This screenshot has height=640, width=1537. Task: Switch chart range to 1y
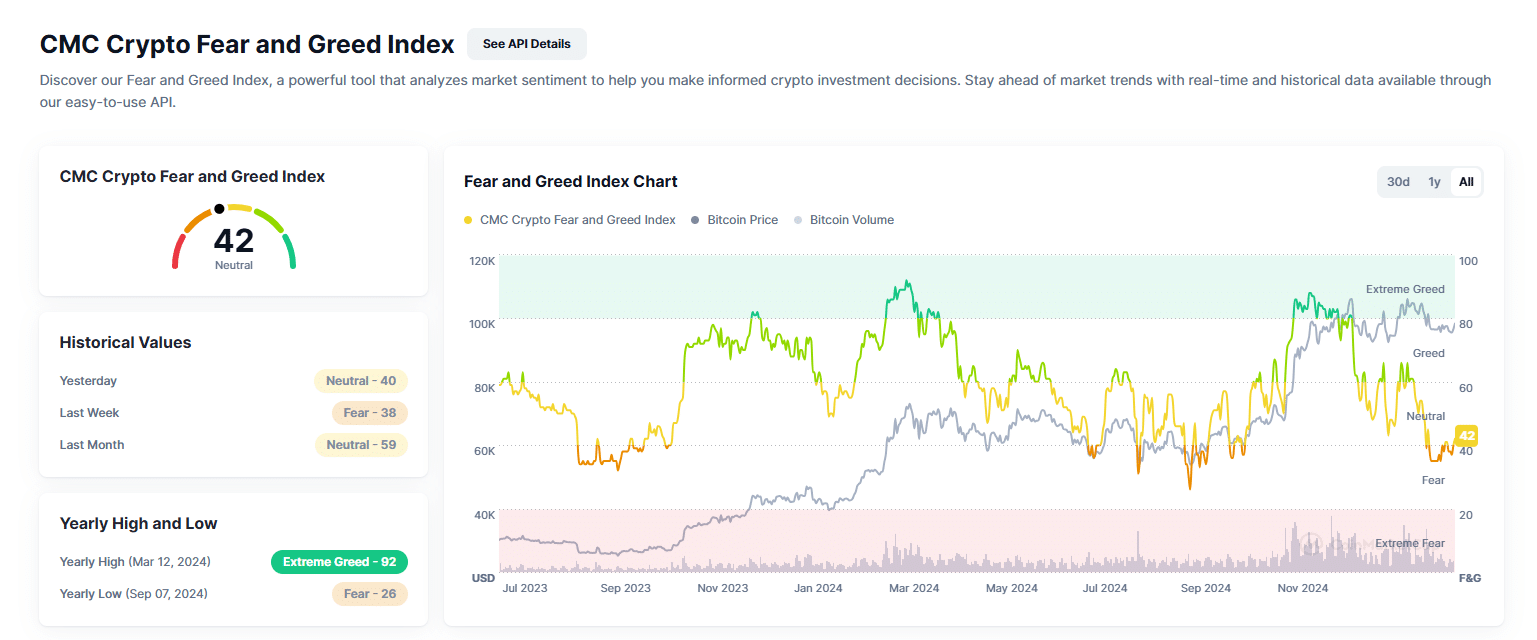point(1434,182)
